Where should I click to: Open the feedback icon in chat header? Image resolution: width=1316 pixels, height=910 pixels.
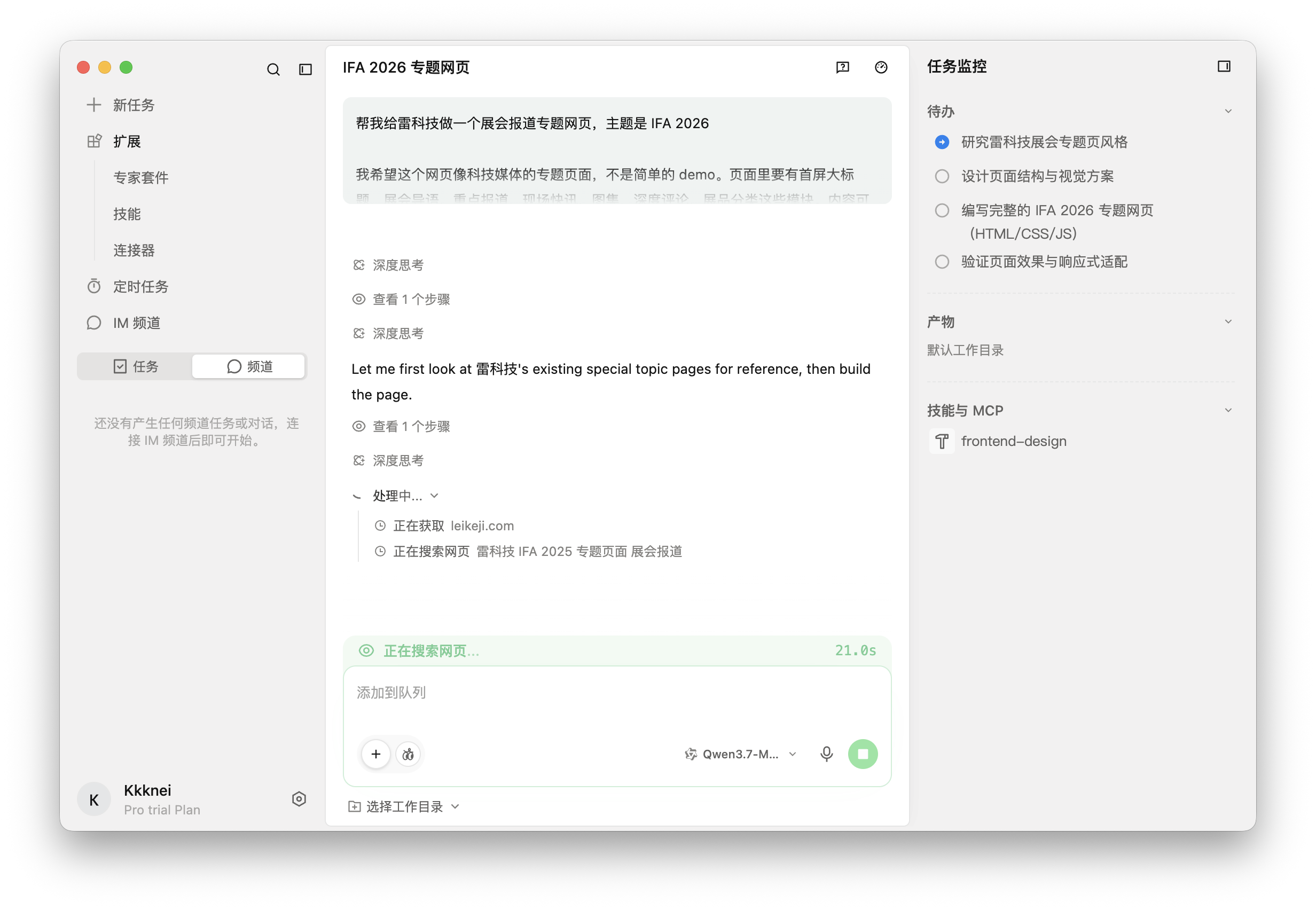coord(842,67)
